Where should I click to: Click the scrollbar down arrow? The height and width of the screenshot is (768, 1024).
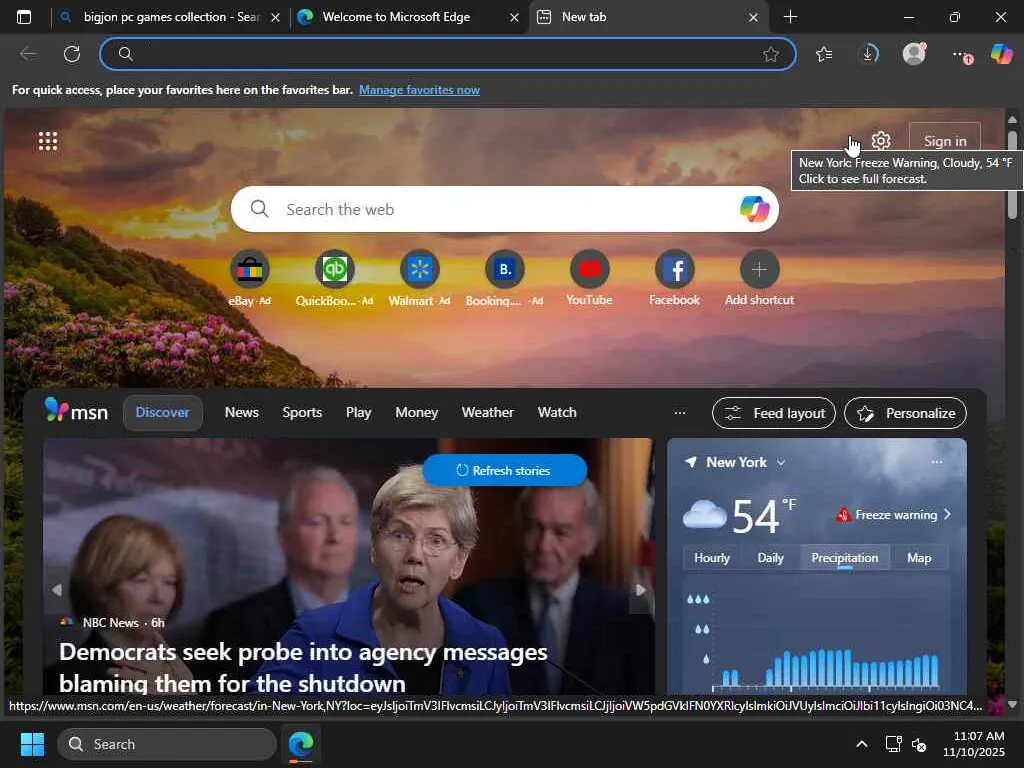[x=1012, y=705]
